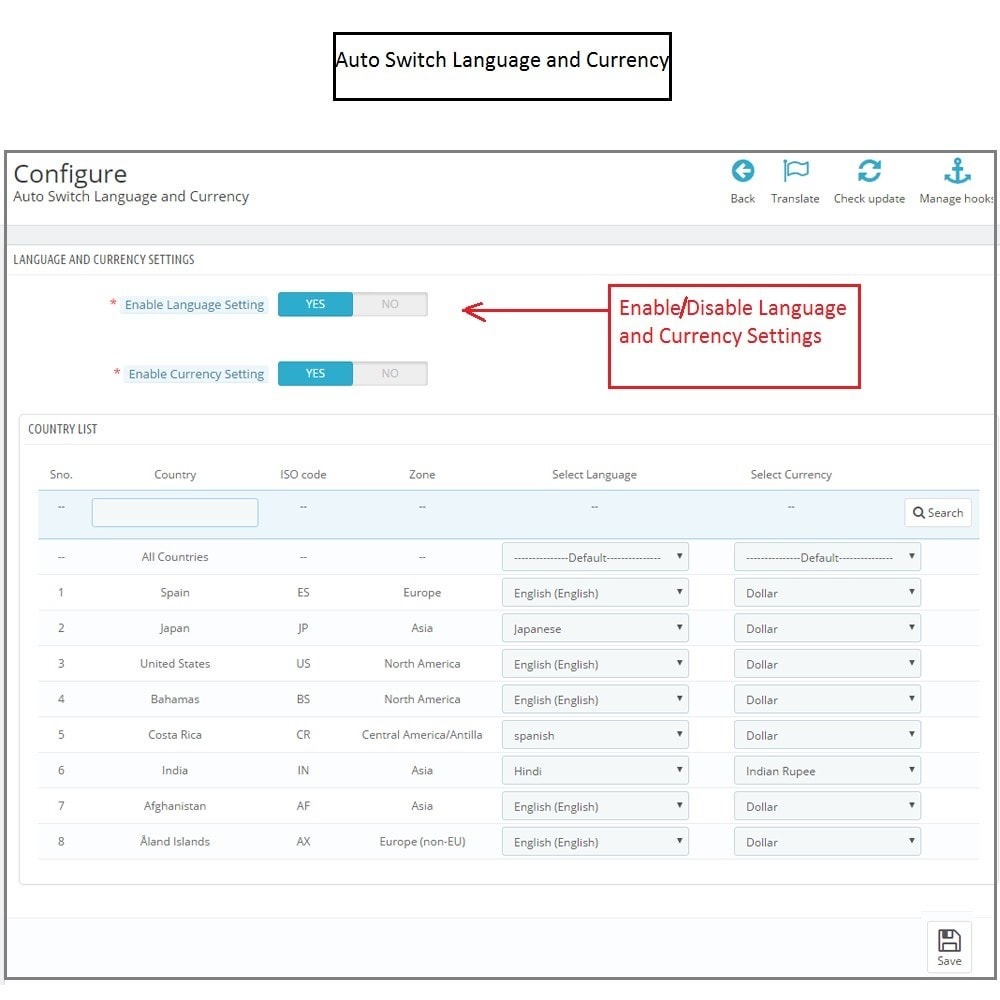This screenshot has width=1000, height=1000.
Task: Open Åland Islands language dropdown
Action: pyautogui.click(x=595, y=842)
